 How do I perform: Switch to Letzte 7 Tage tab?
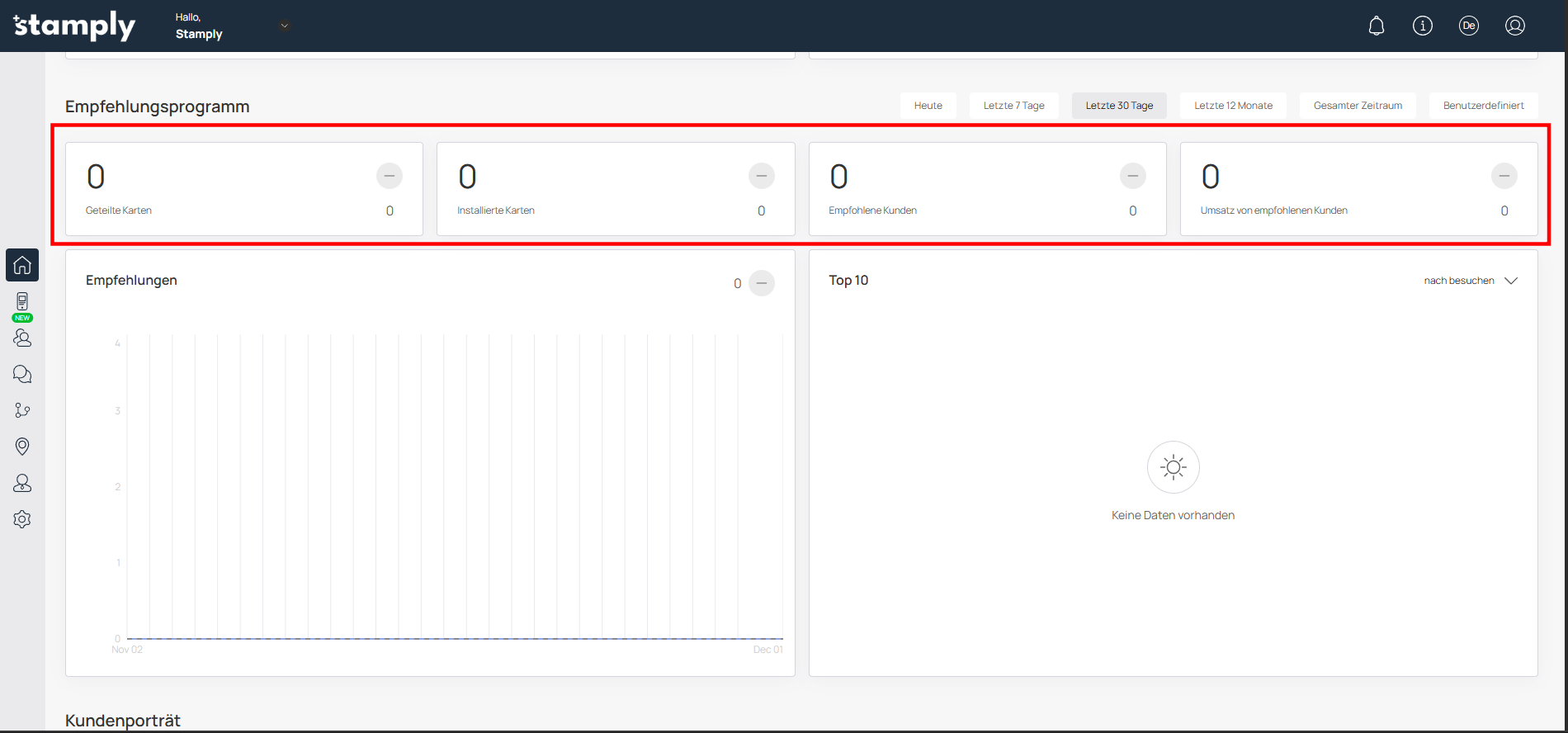[x=1013, y=106]
